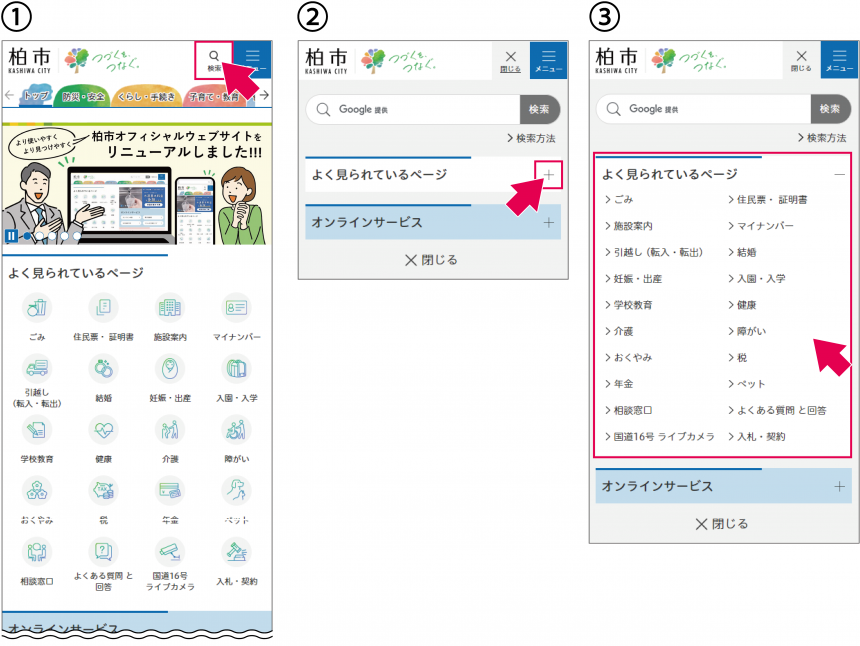Move tabs forward with the right arrow in screen 1
Viewport: 860px width, 646px height.
click(264, 95)
